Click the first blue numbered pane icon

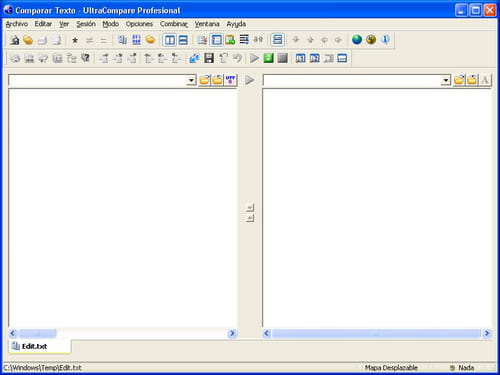click(x=300, y=58)
